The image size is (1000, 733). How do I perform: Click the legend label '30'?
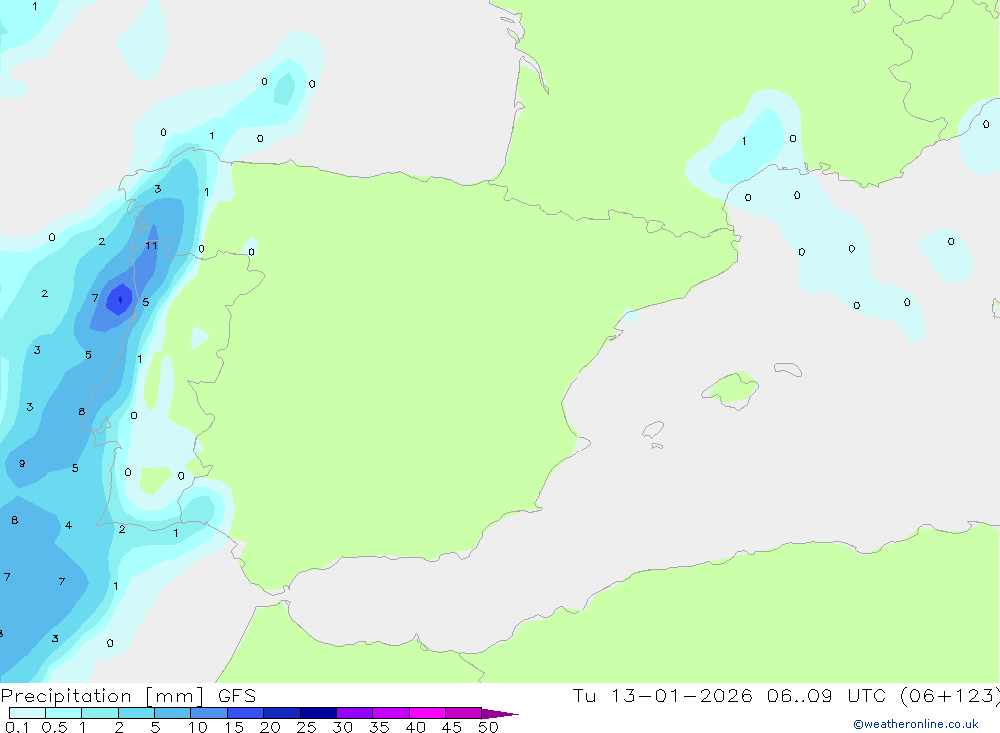pyautogui.click(x=342, y=727)
